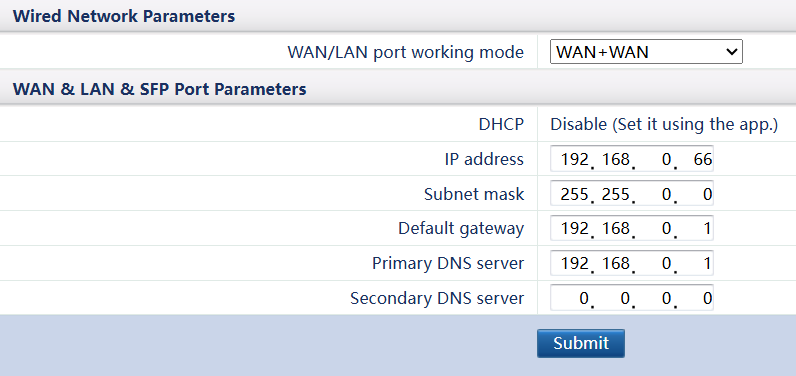This screenshot has height=376, width=796.
Task: Click the third octet of IP address
Action: point(654,160)
